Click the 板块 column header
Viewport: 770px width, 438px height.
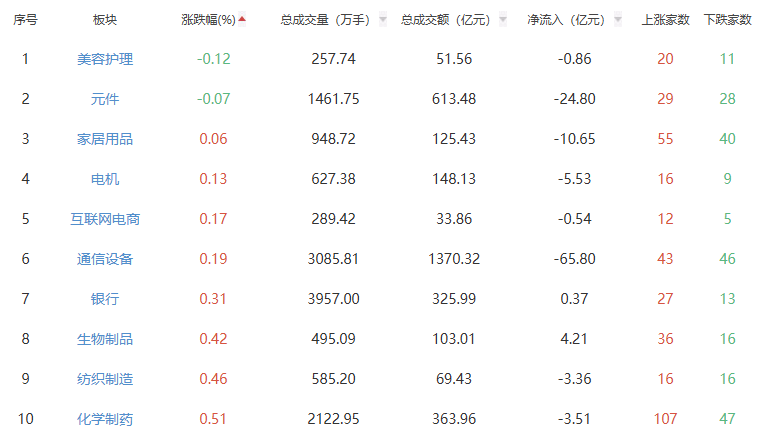pyautogui.click(x=105, y=20)
